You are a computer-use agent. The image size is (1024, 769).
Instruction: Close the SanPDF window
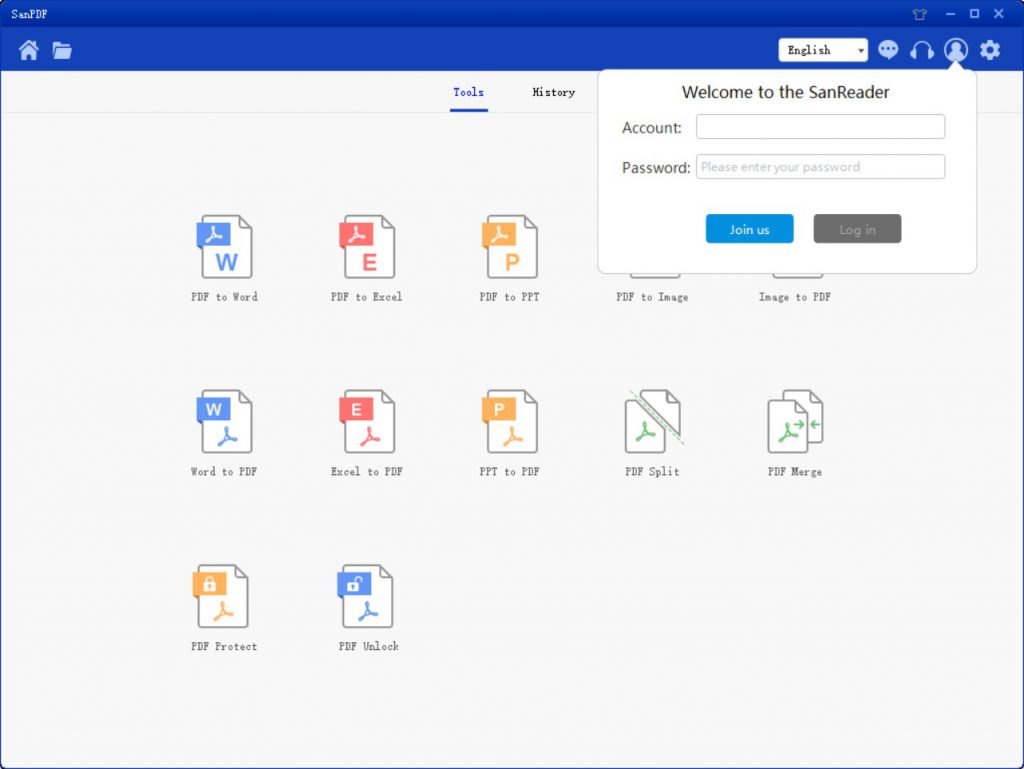pyautogui.click(x=999, y=14)
